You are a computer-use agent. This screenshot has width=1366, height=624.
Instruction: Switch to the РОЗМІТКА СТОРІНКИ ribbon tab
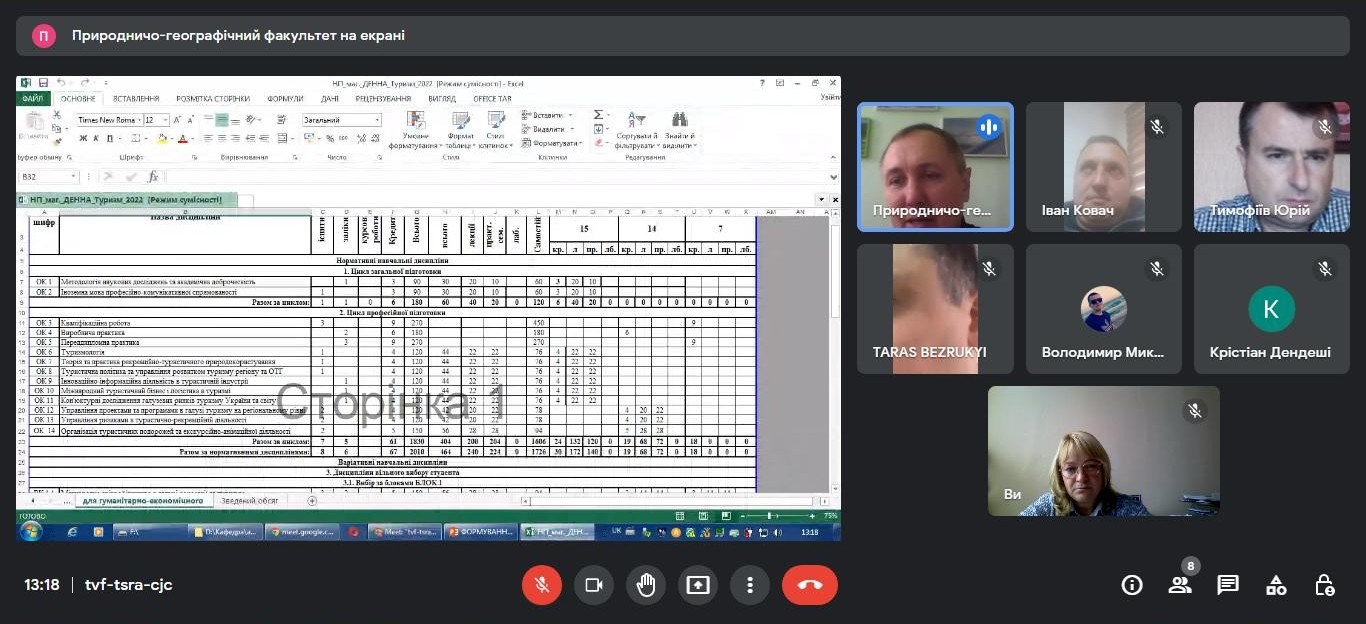[x=213, y=99]
